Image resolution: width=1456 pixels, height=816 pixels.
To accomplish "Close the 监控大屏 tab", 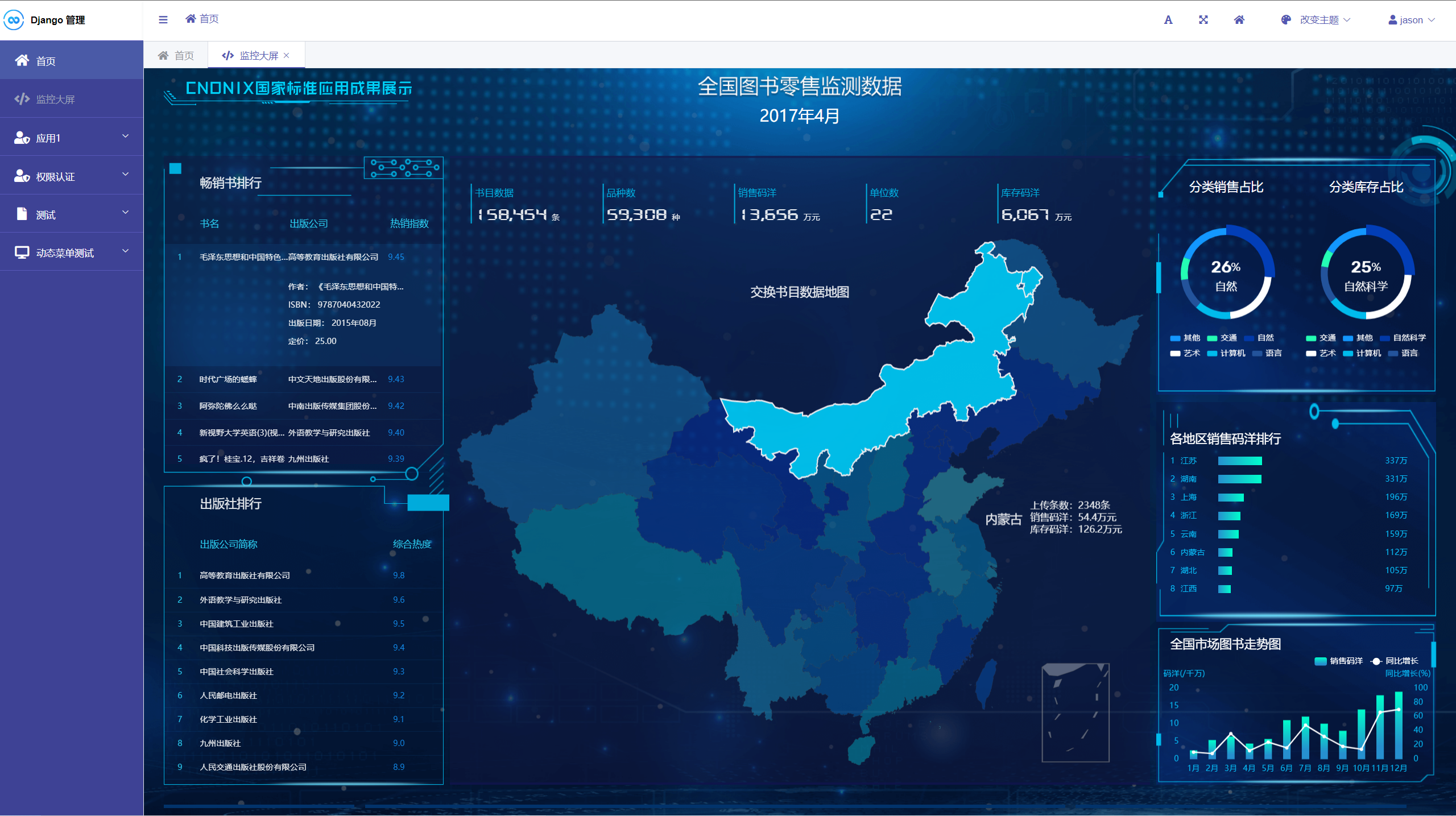I will [x=287, y=55].
